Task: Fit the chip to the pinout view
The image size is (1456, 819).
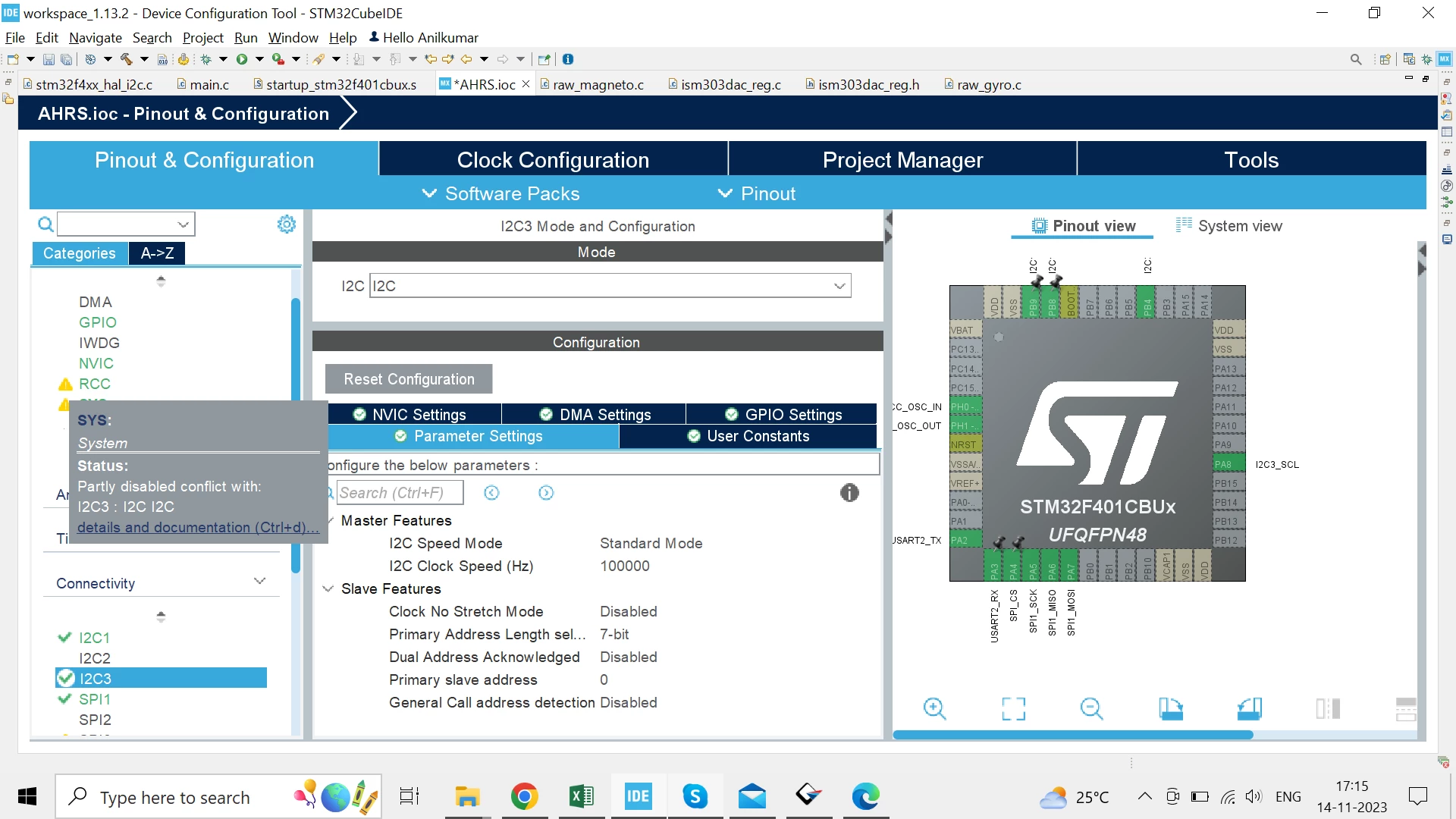Action: [x=1013, y=709]
